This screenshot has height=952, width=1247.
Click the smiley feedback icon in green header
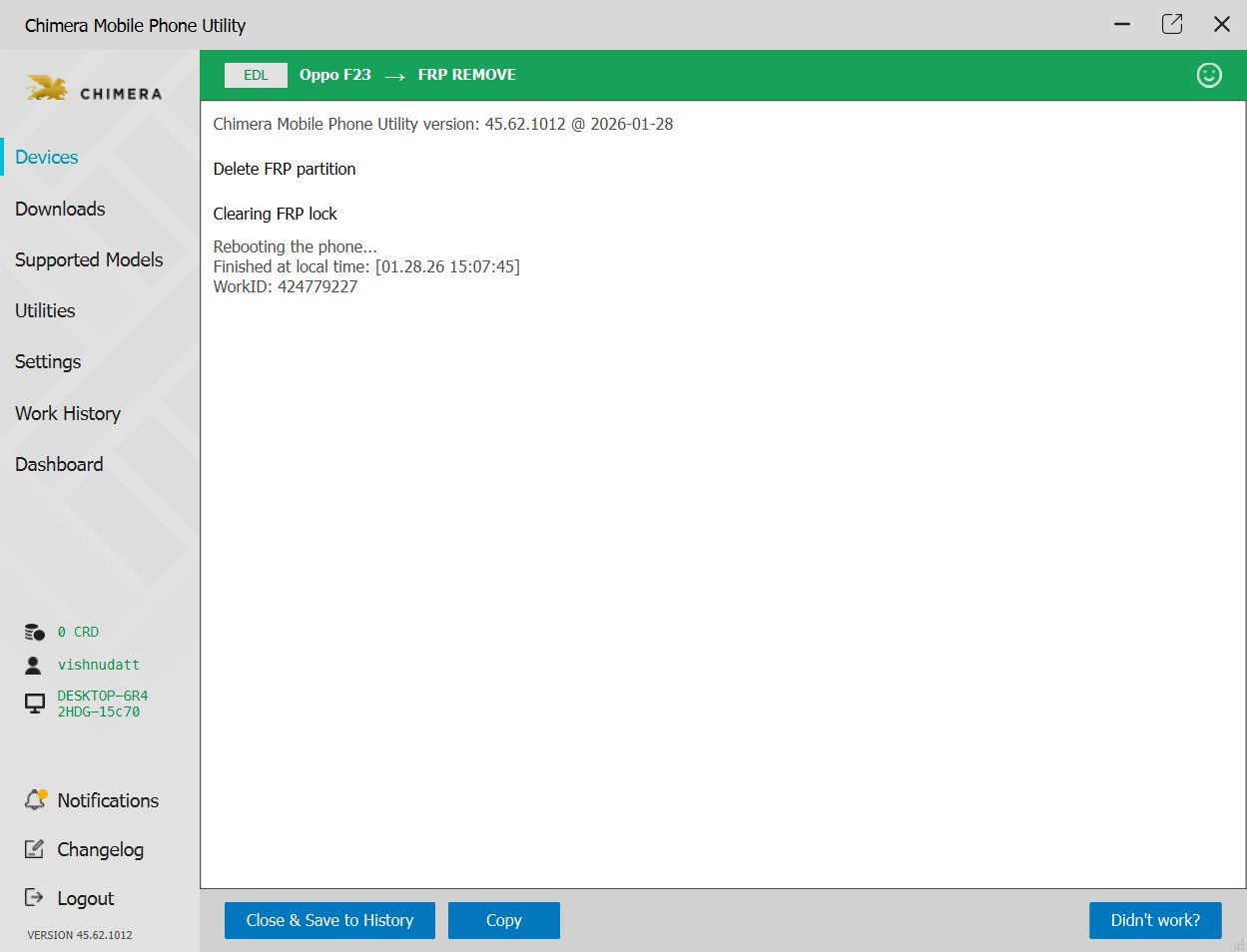1209,75
